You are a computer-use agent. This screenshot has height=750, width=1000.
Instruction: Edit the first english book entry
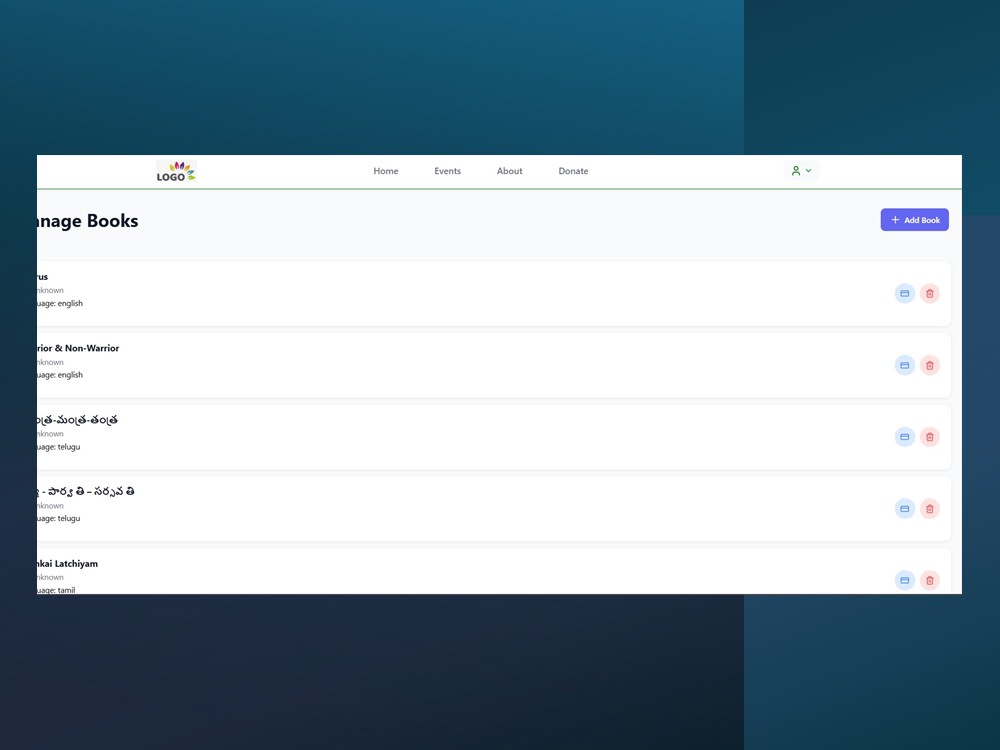[x=904, y=293]
